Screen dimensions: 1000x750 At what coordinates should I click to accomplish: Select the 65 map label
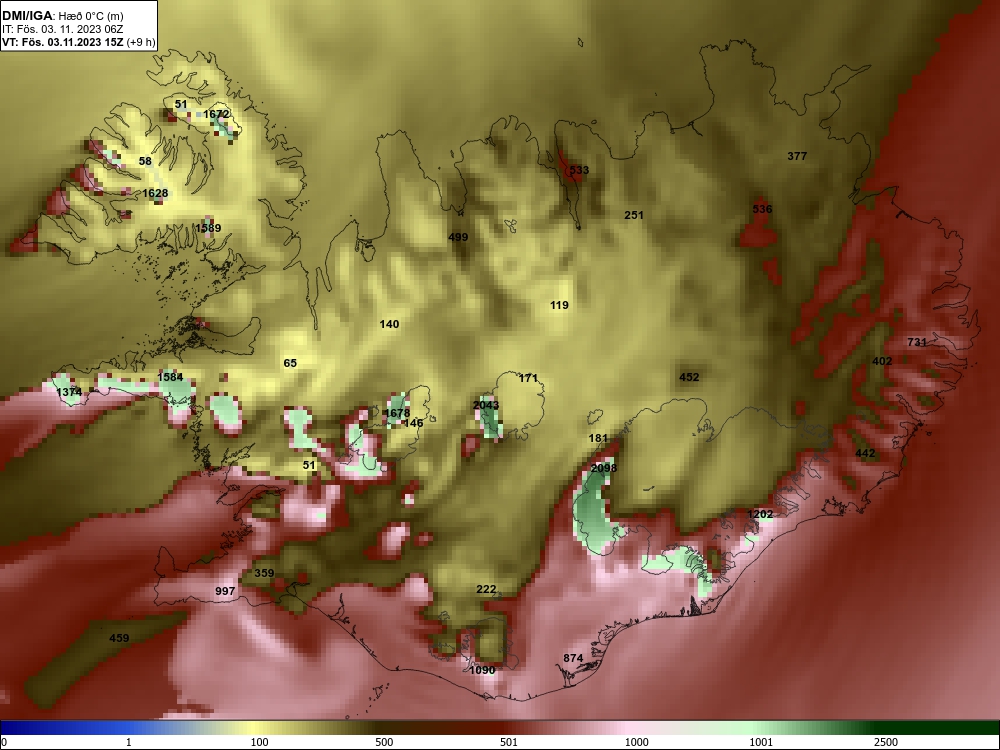pos(290,363)
